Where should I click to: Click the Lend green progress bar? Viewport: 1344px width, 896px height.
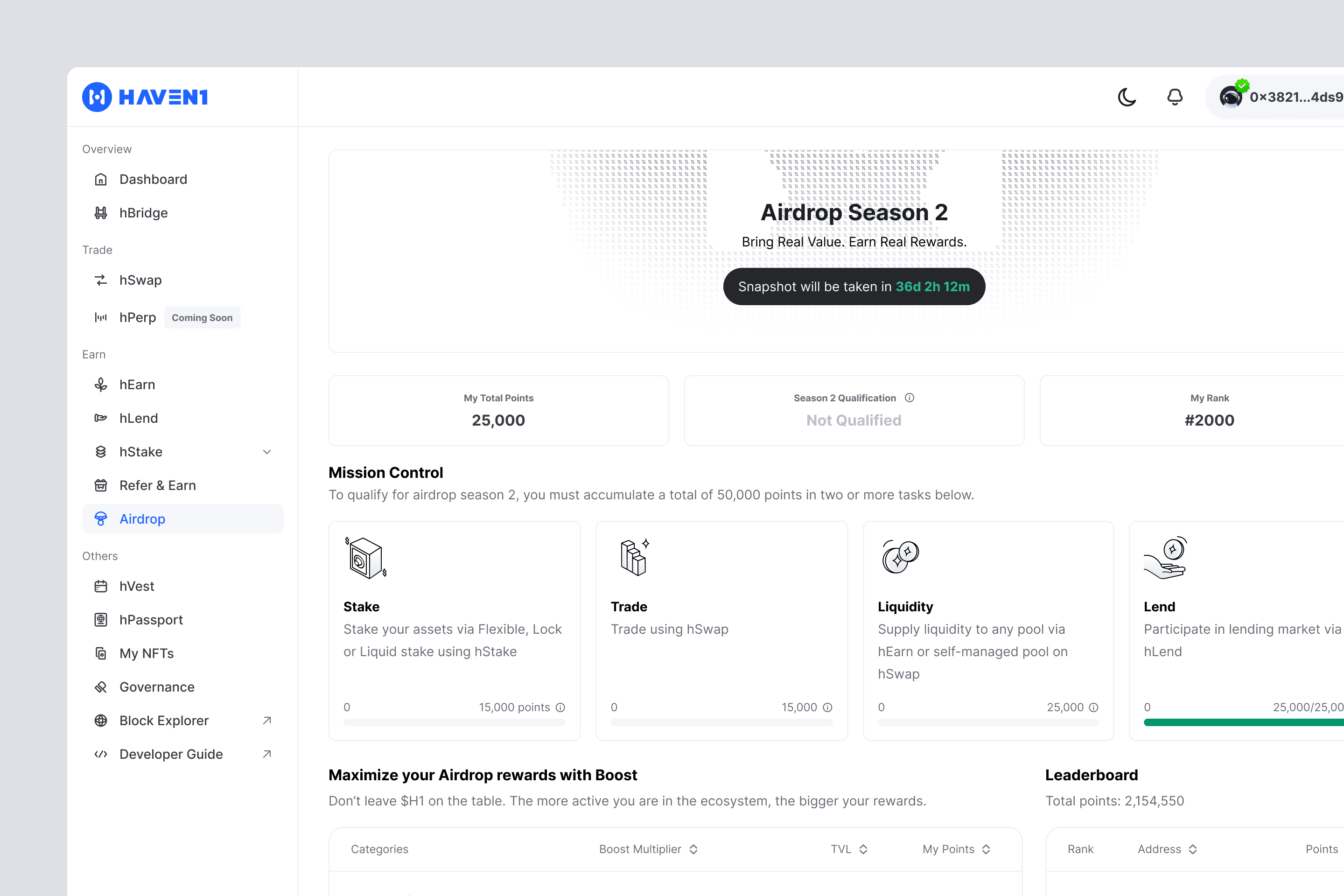(x=1243, y=723)
